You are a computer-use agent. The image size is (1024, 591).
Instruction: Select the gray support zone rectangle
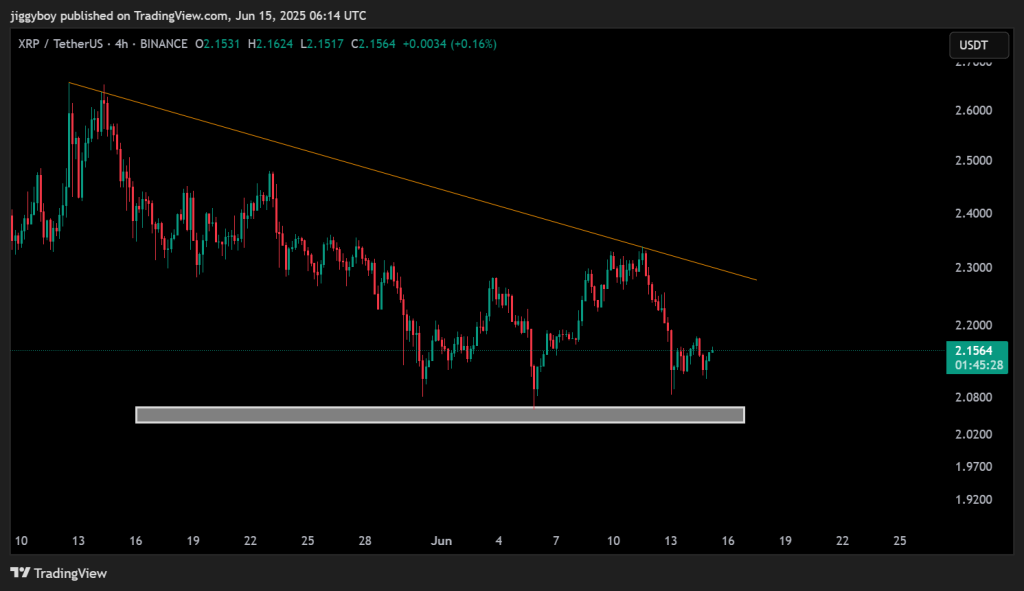[x=440, y=415]
